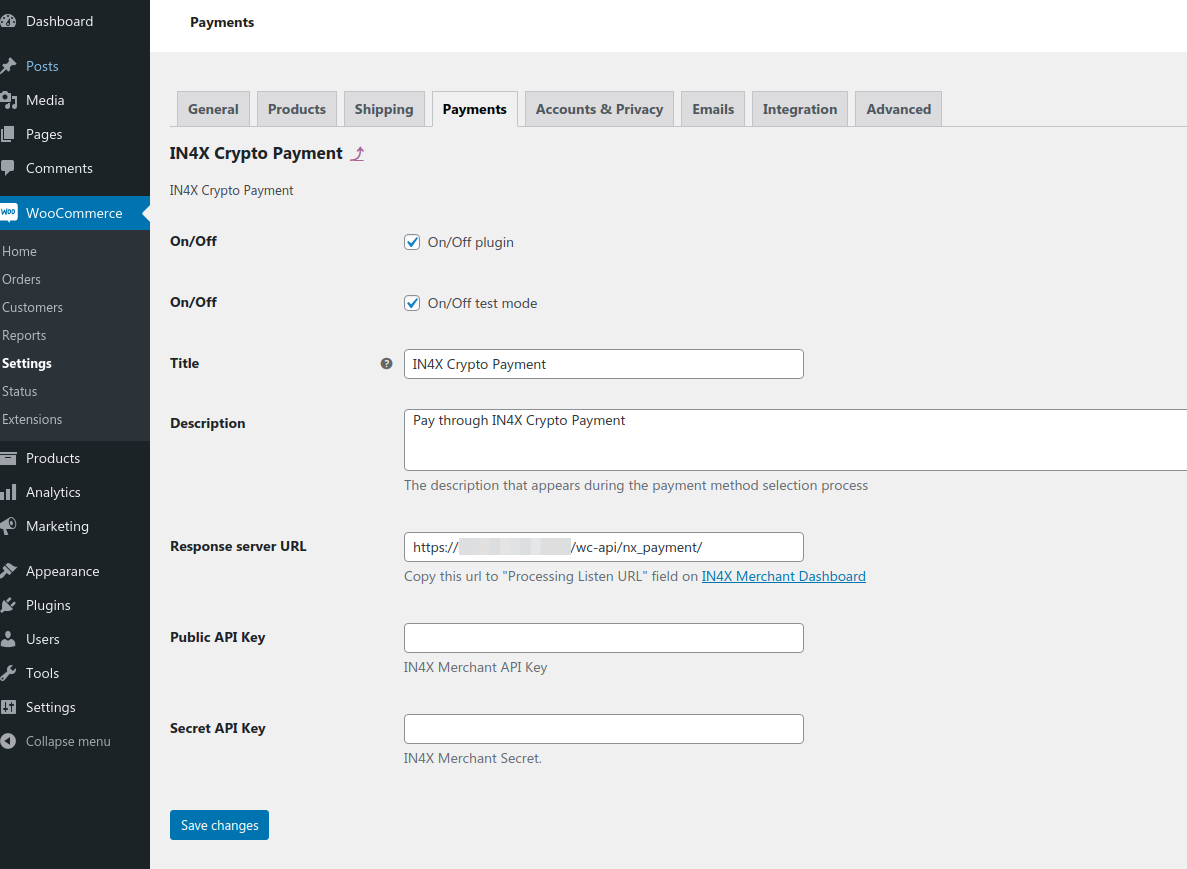Image resolution: width=1187 pixels, height=869 pixels.
Task: Open the Media menu label
Action: coord(45,100)
